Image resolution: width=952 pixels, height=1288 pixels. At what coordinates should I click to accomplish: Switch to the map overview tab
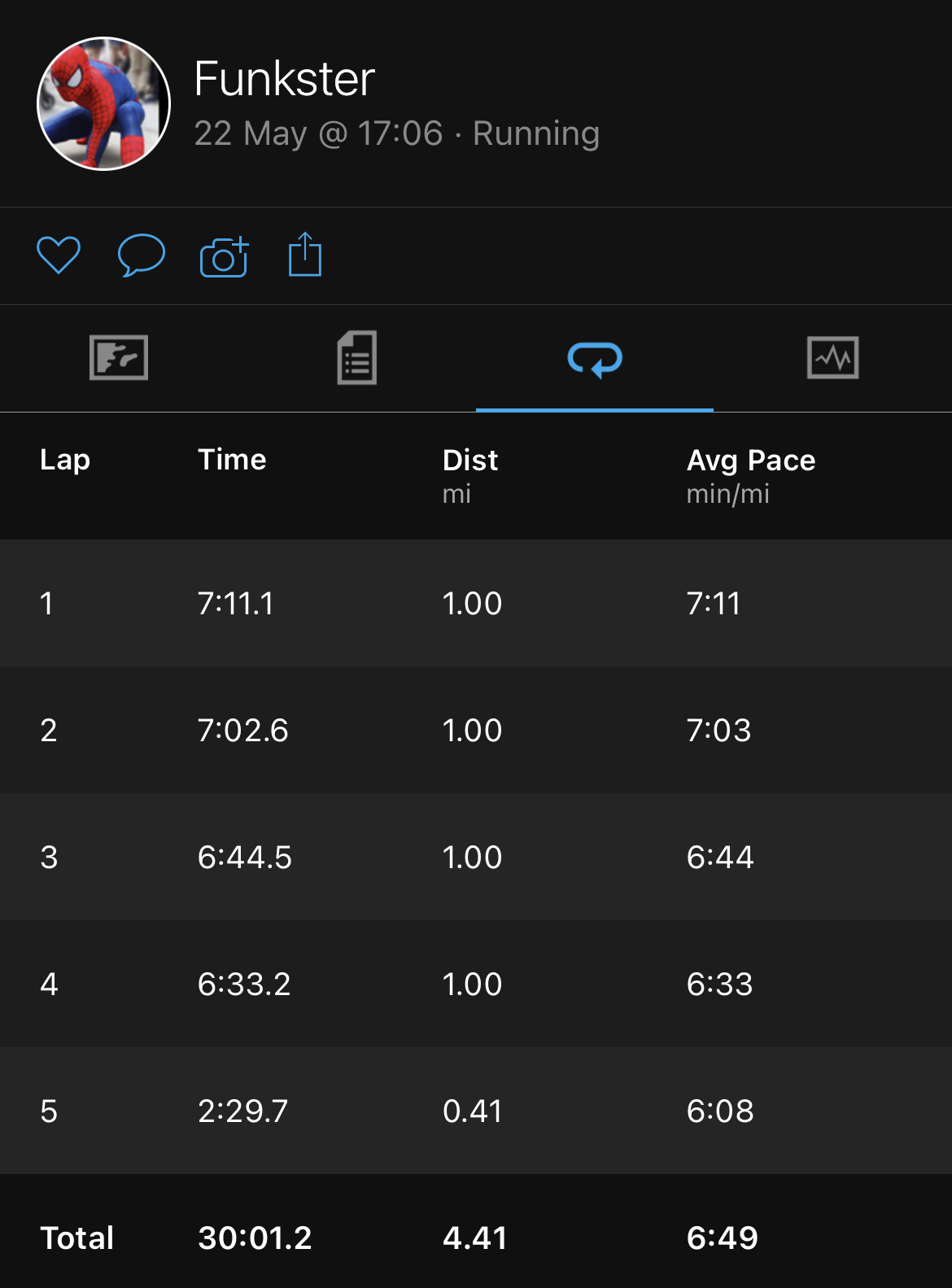pos(119,358)
